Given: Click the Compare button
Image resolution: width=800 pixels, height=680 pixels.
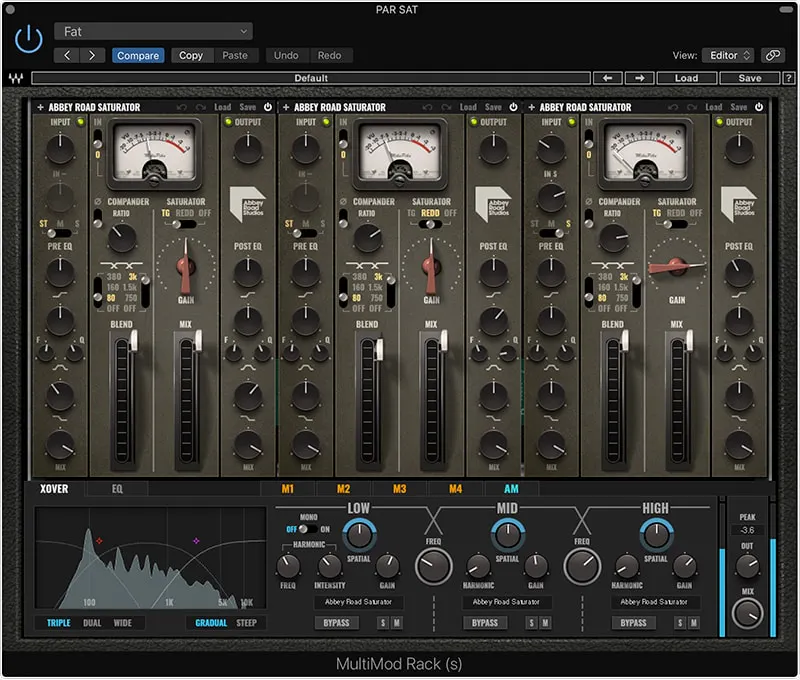Looking at the screenshot, I should (x=138, y=55).
